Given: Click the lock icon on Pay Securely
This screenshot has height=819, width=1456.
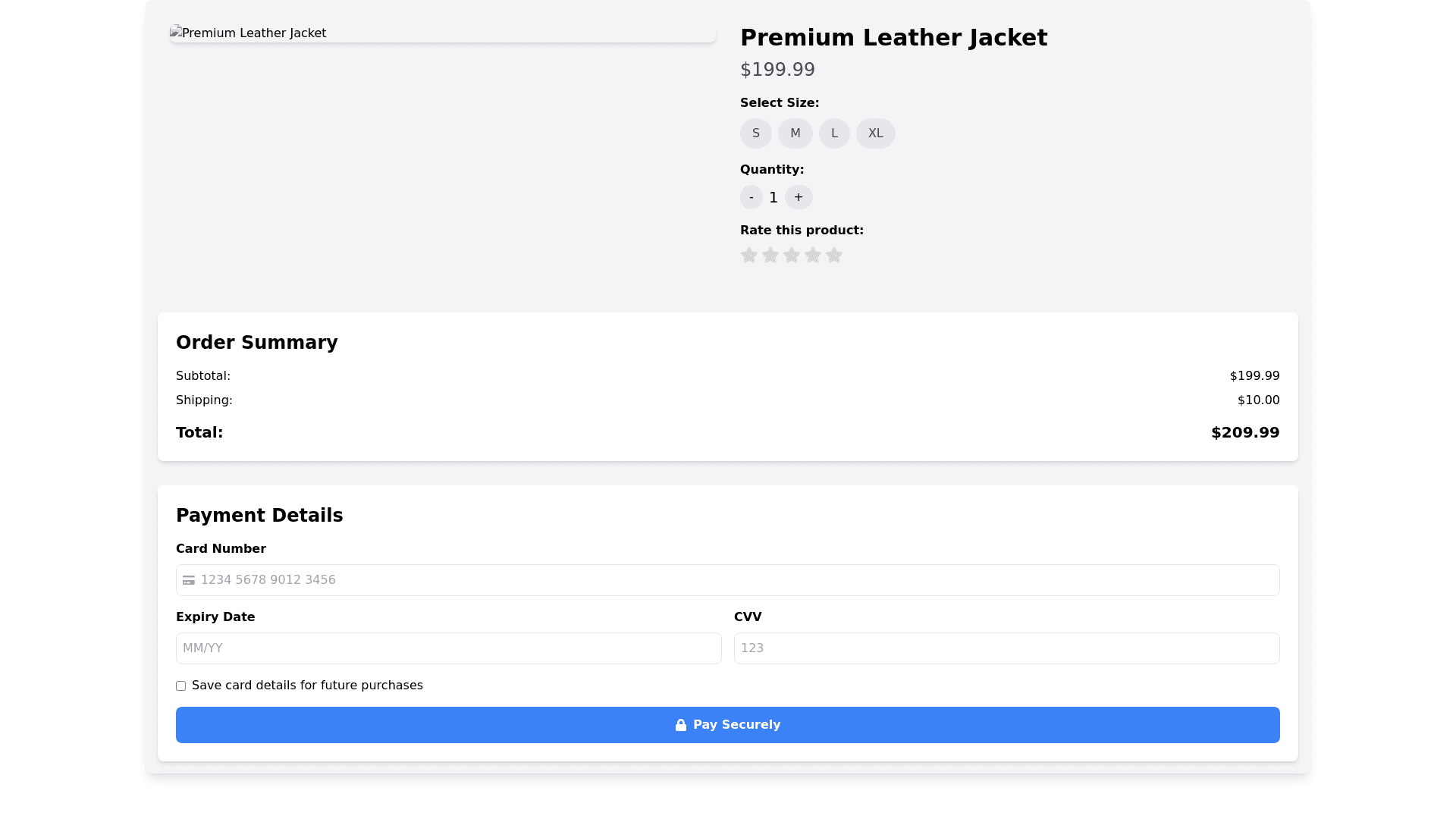Looking at the screenshot, I should coord(681,725).
